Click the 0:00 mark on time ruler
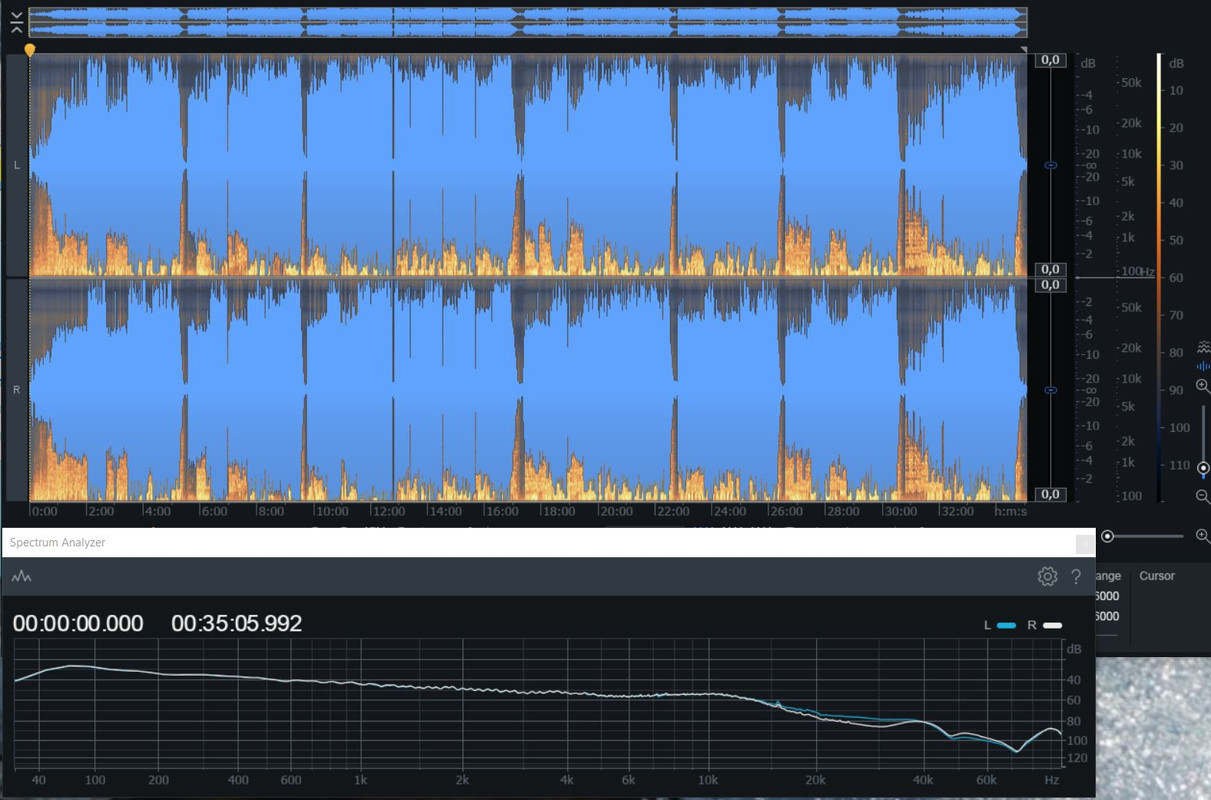 [44, 511]
